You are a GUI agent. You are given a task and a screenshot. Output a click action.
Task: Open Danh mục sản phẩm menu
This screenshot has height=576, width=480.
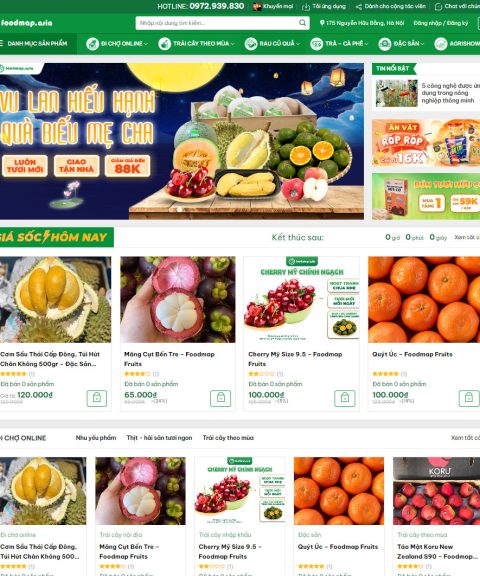(x=34, y=43)
